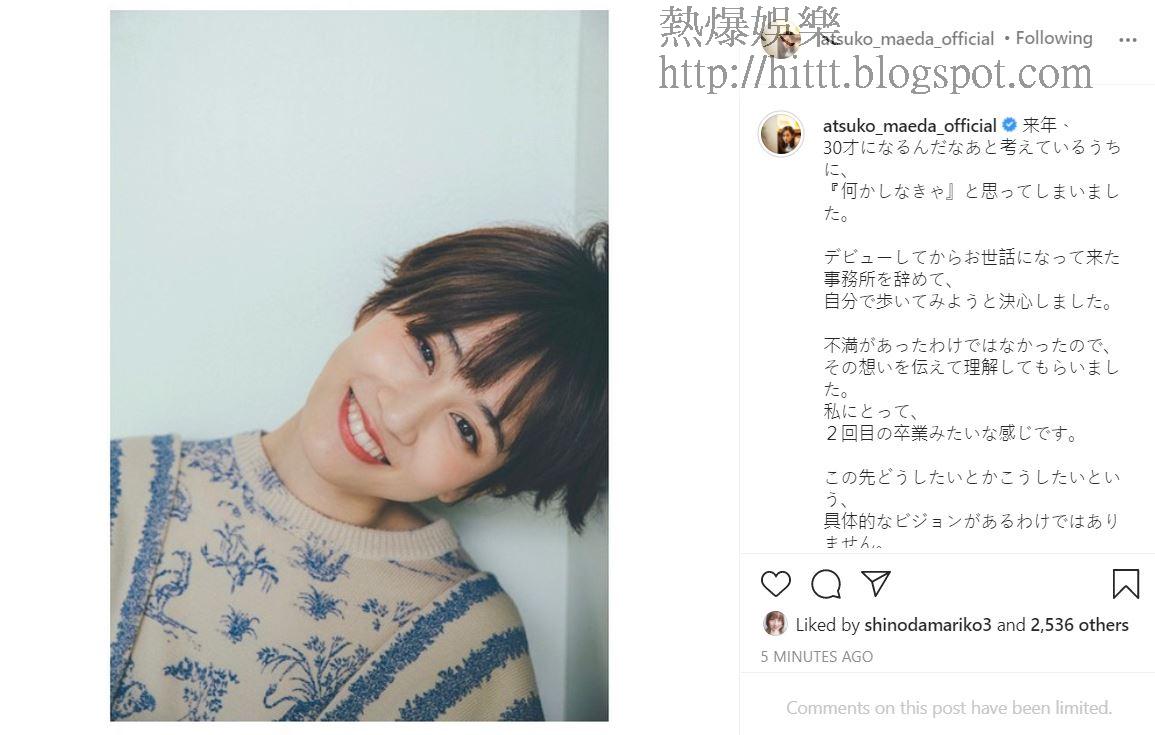The height and width of the screenshot is (735, 1155).
Task: Save the post with the bookmark icon
Action: tap(1126, 584)
